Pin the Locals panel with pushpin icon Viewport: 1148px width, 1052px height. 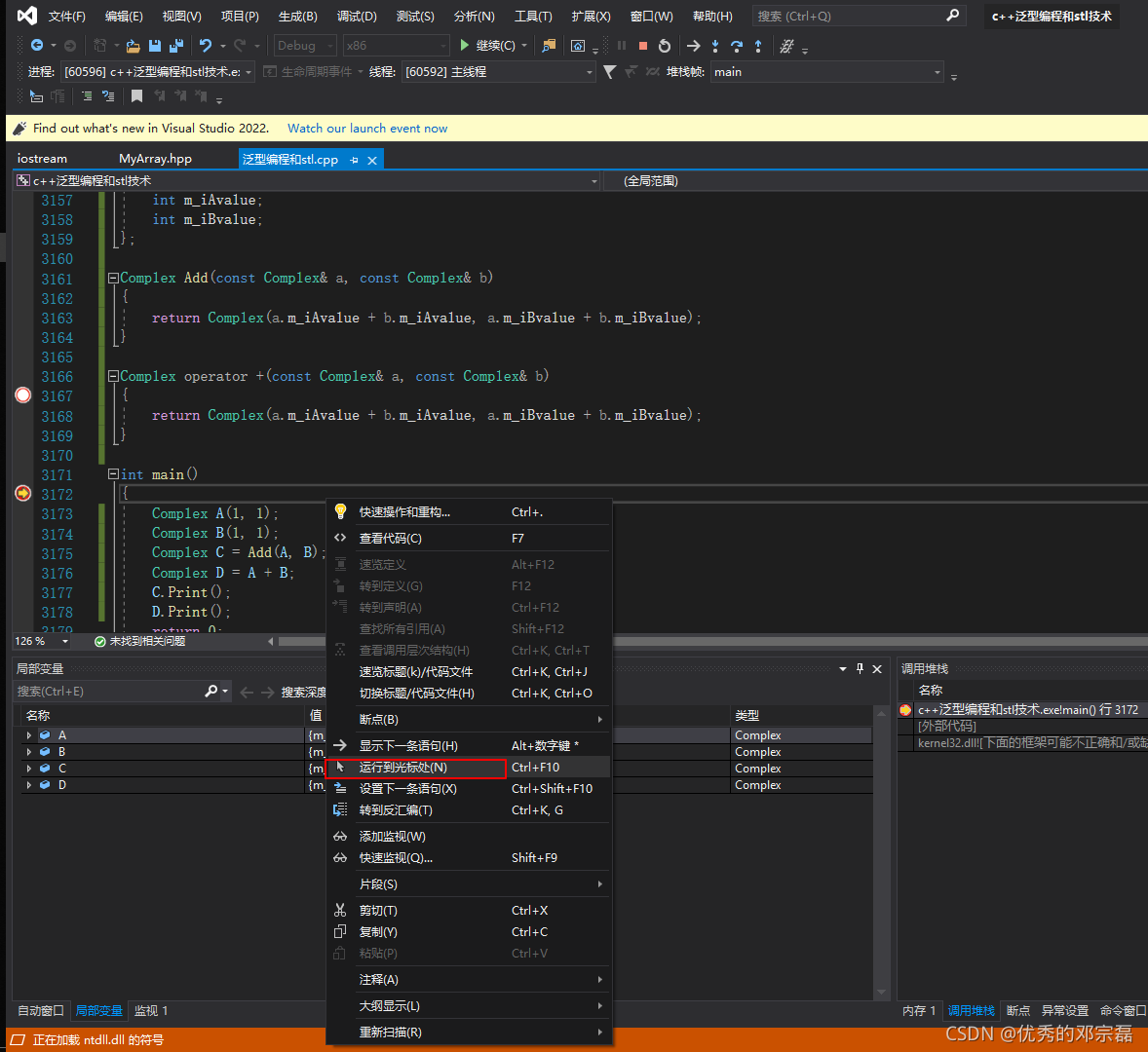click(x=860, y=668)
